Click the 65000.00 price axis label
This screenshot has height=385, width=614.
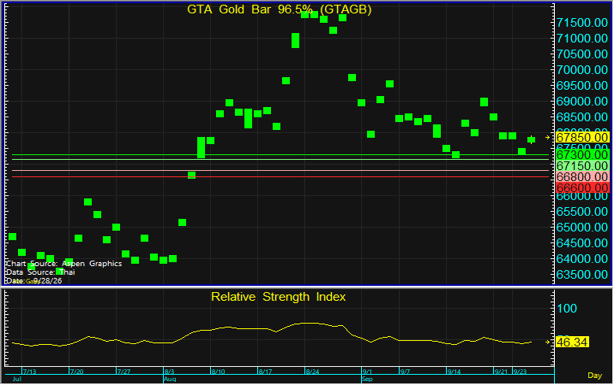point(582,227)
